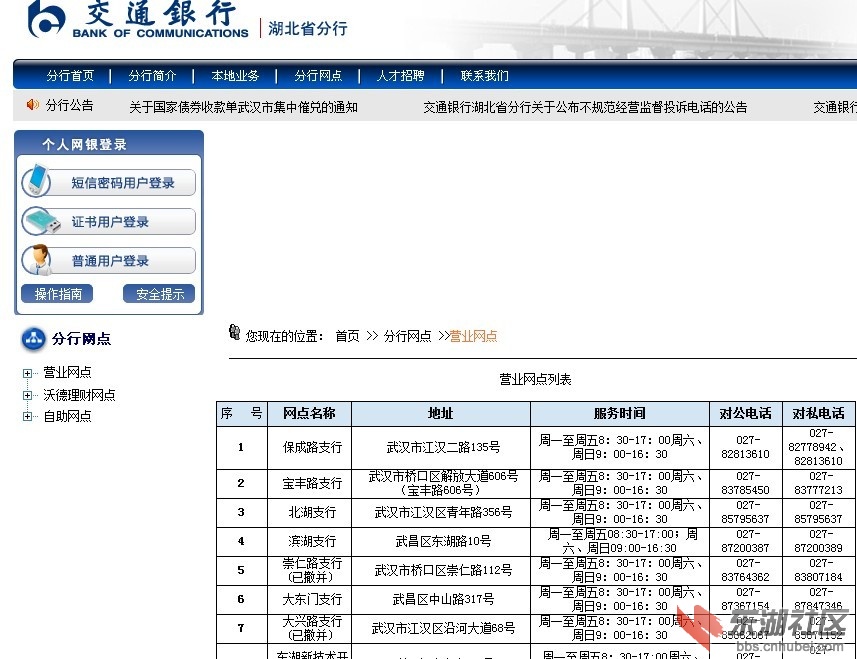857x659 pixels.
Task: Click the 个人网银登录 panel title
Action: point(85,144)
